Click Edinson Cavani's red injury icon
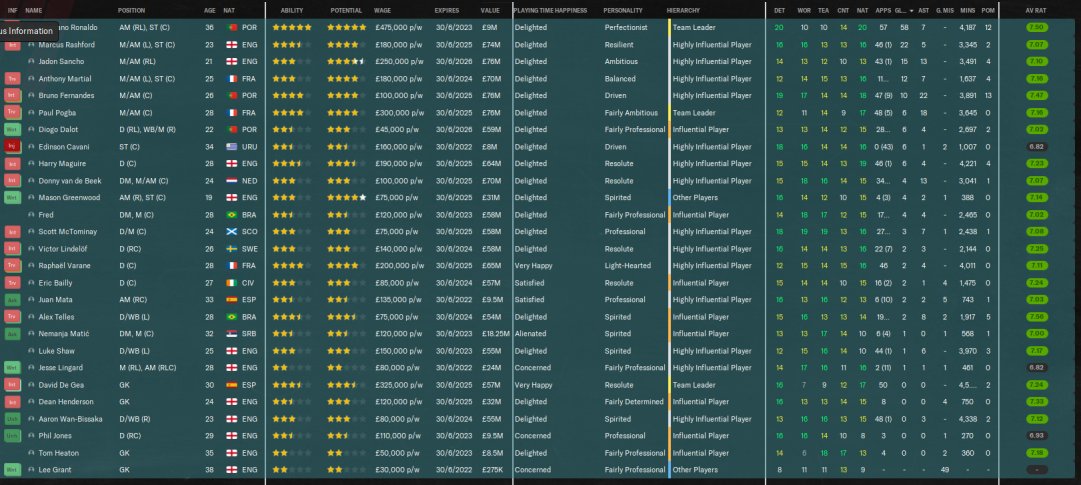The image size is (1081, 485). pyautogui.click(x=12, y=147)
